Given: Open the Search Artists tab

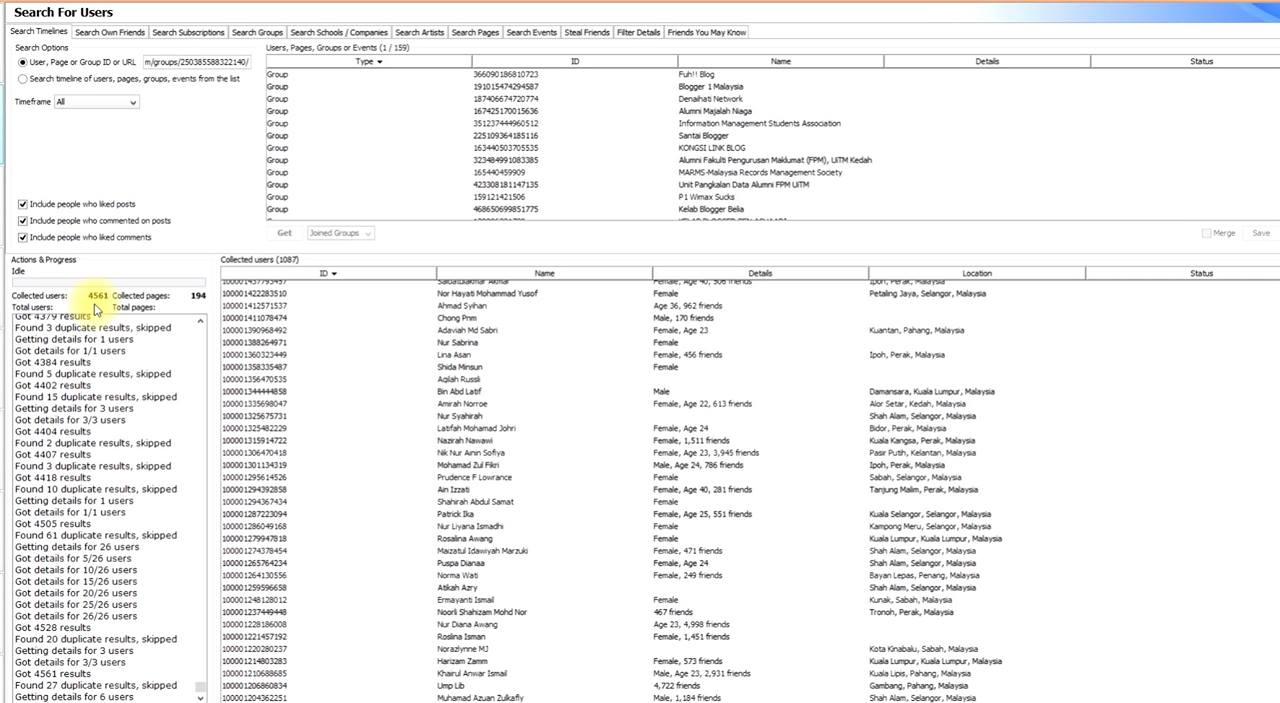Looking at the screenshot, I should (x=419, y=32).
